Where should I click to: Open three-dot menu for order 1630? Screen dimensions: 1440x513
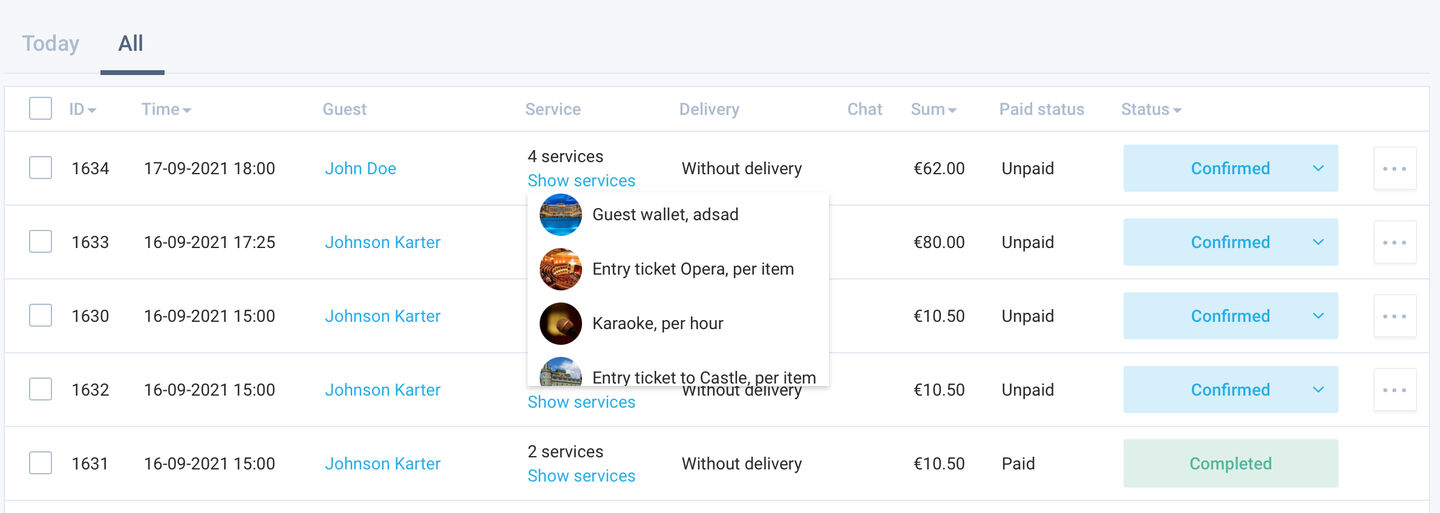[1395, 316]
